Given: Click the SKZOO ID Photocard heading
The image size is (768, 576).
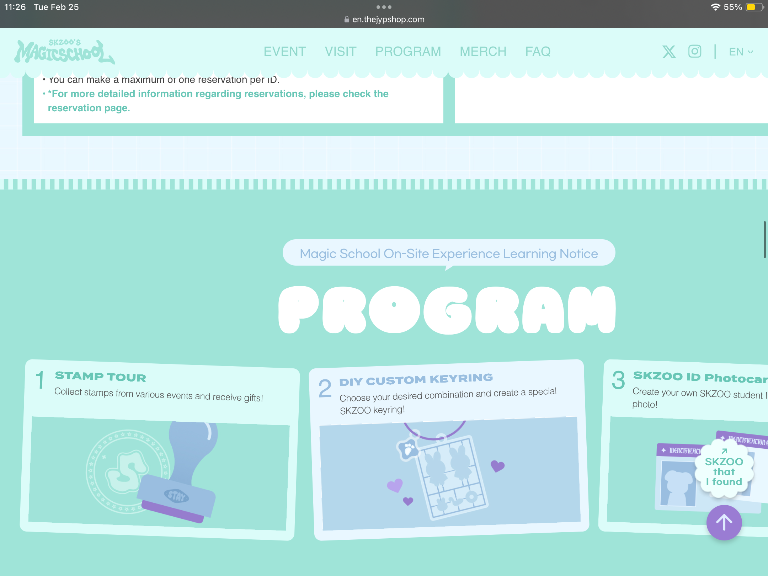Looking at the screenshot, I should (x=700, y=377).
